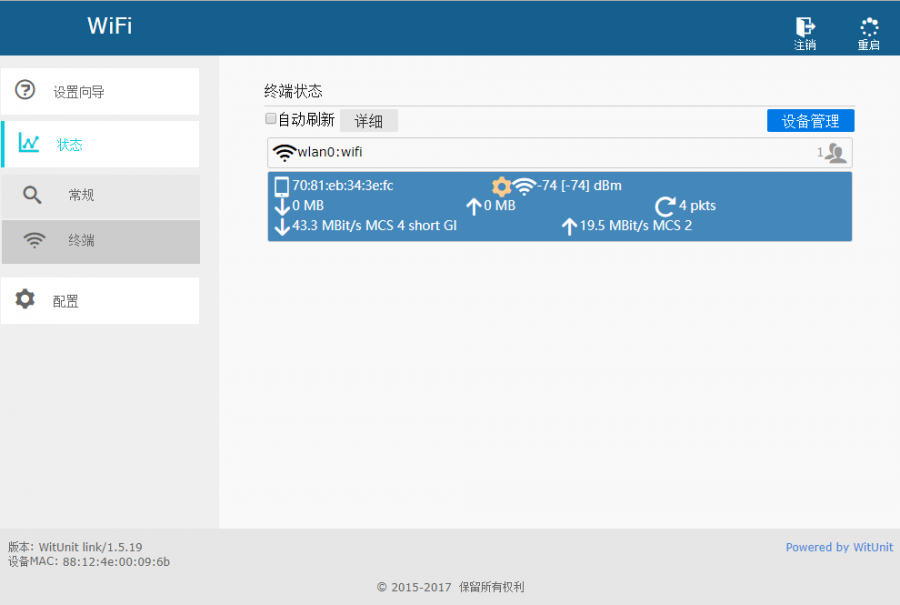Viewport: 900px width, 605px height.
Task: Click the gear icon beside 配置
Action: coord(25,299)
